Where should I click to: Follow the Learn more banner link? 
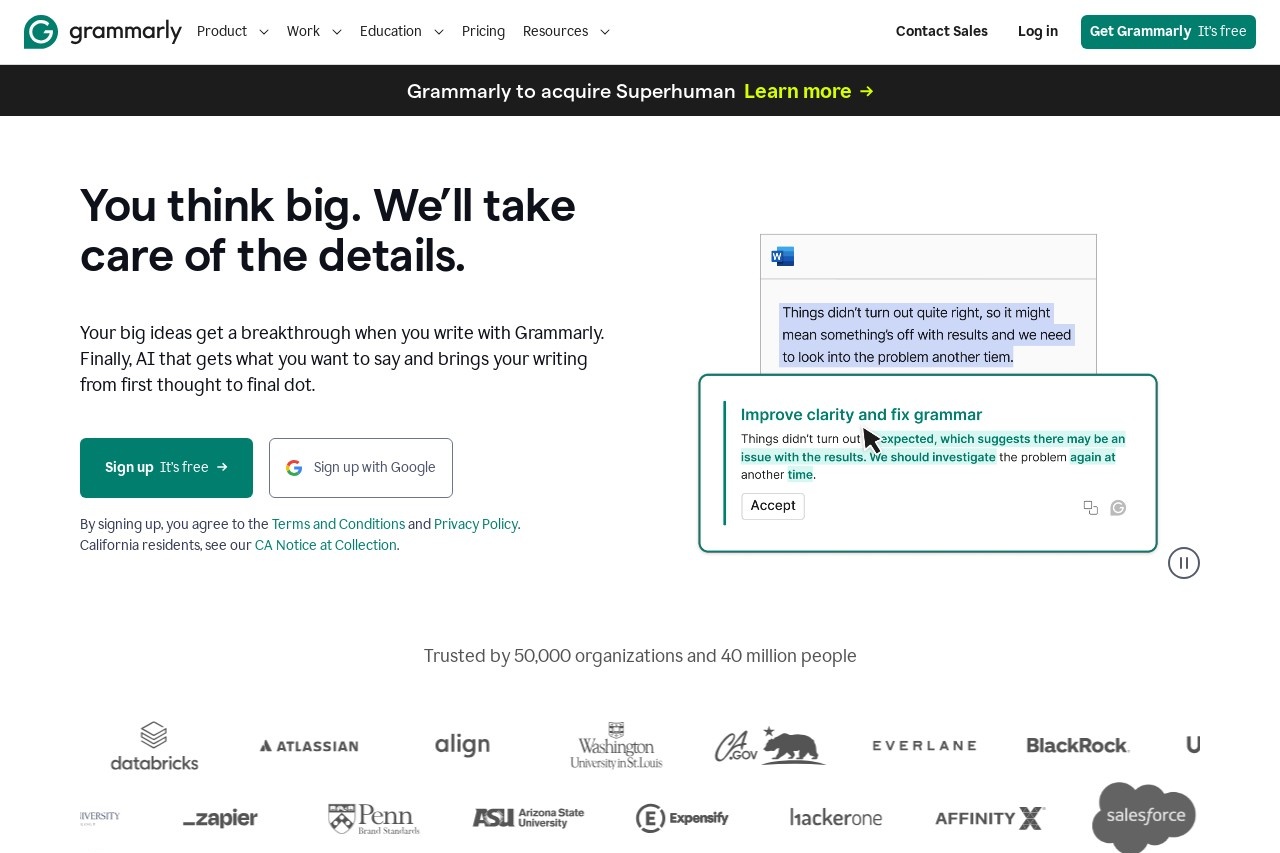click(809, 91)
